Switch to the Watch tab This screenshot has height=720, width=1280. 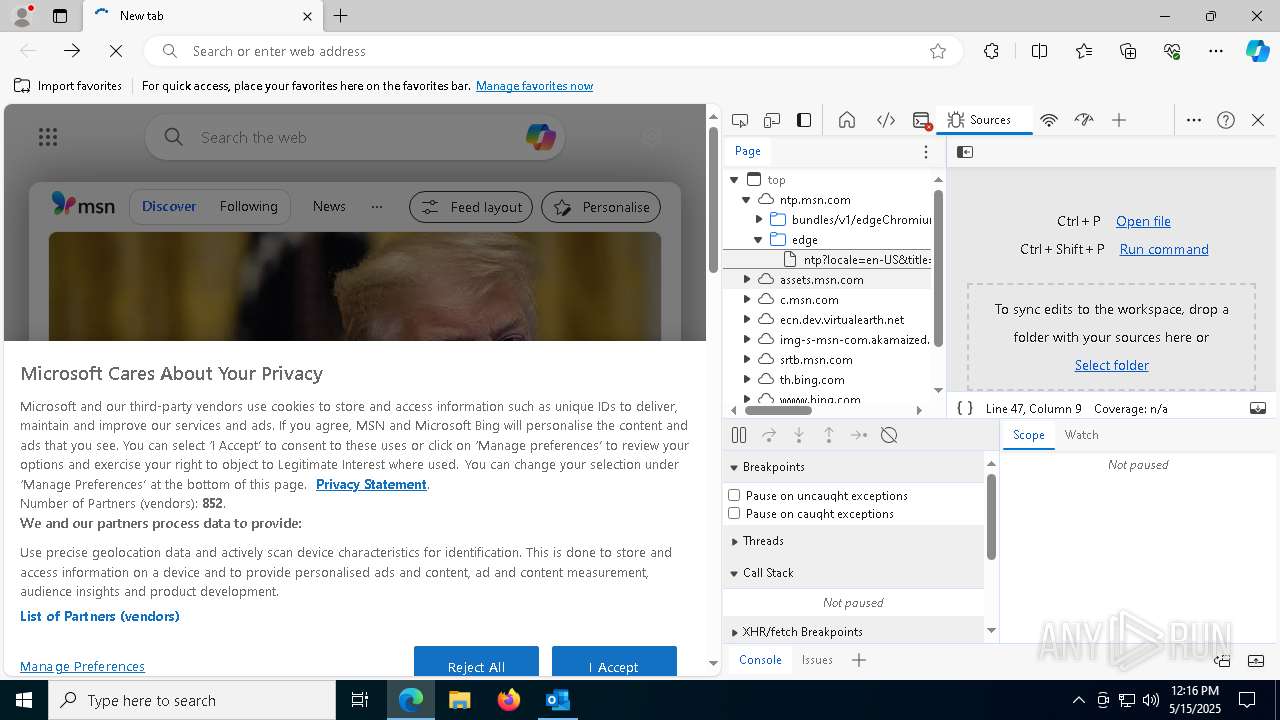click(1081, 435)
